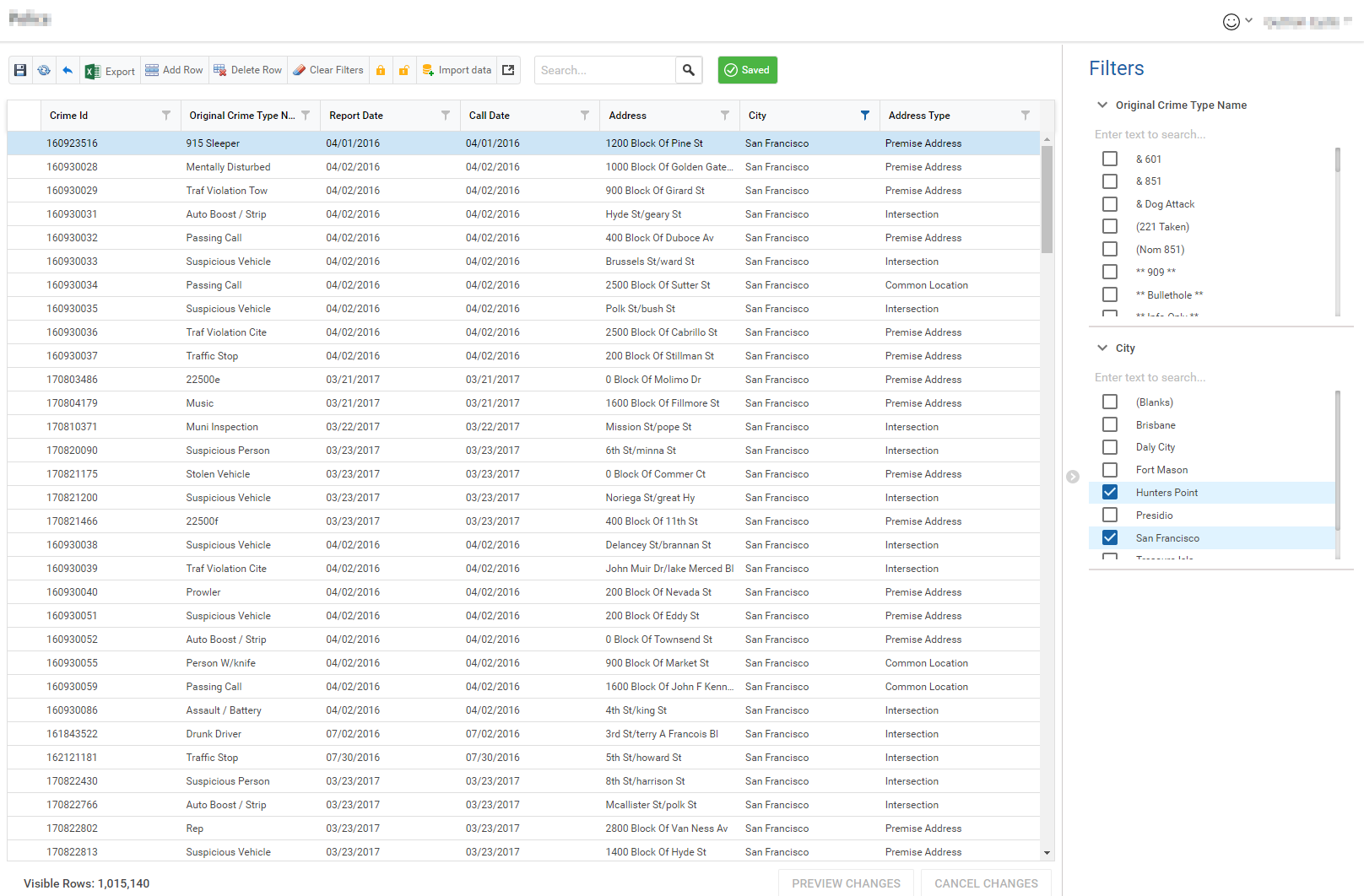Export data to Excel
The height and width of the screenshot is (896, 1364).
point(110,71)
